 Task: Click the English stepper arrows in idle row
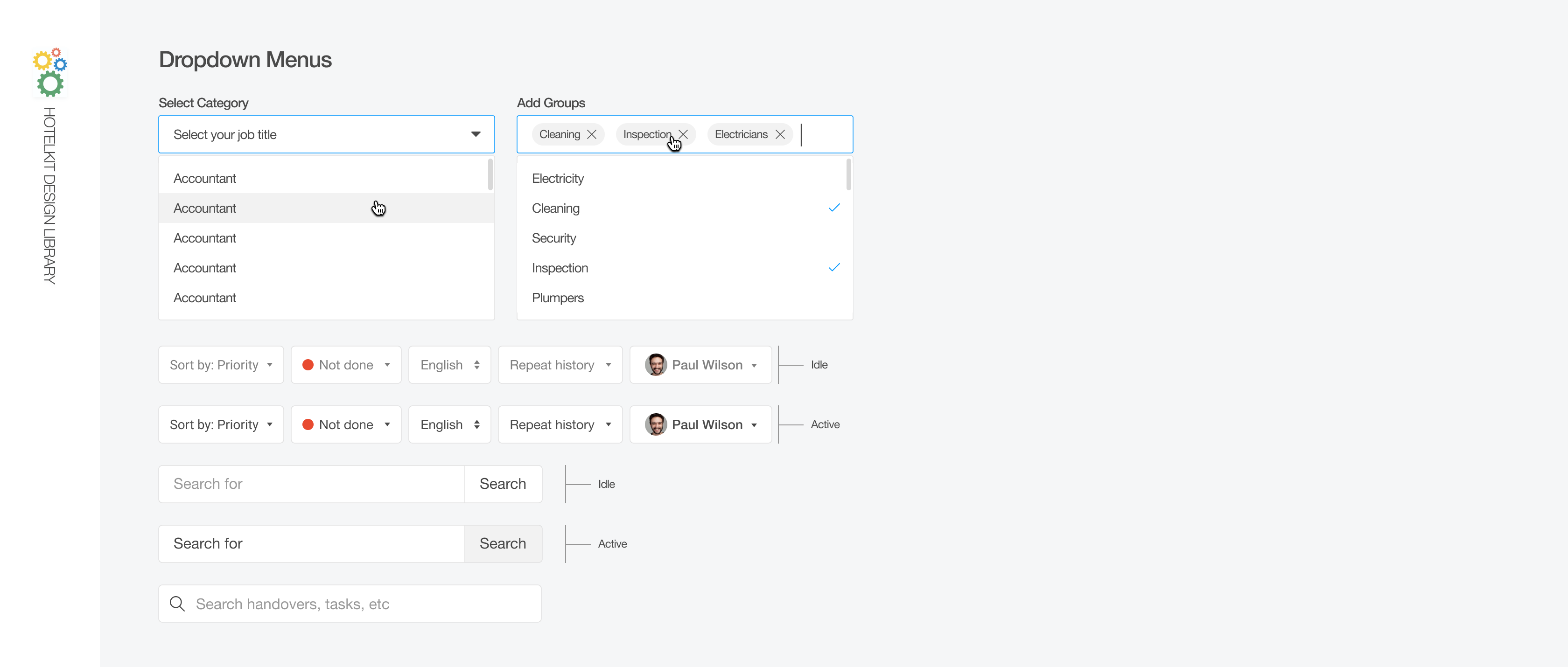(476, 365)
